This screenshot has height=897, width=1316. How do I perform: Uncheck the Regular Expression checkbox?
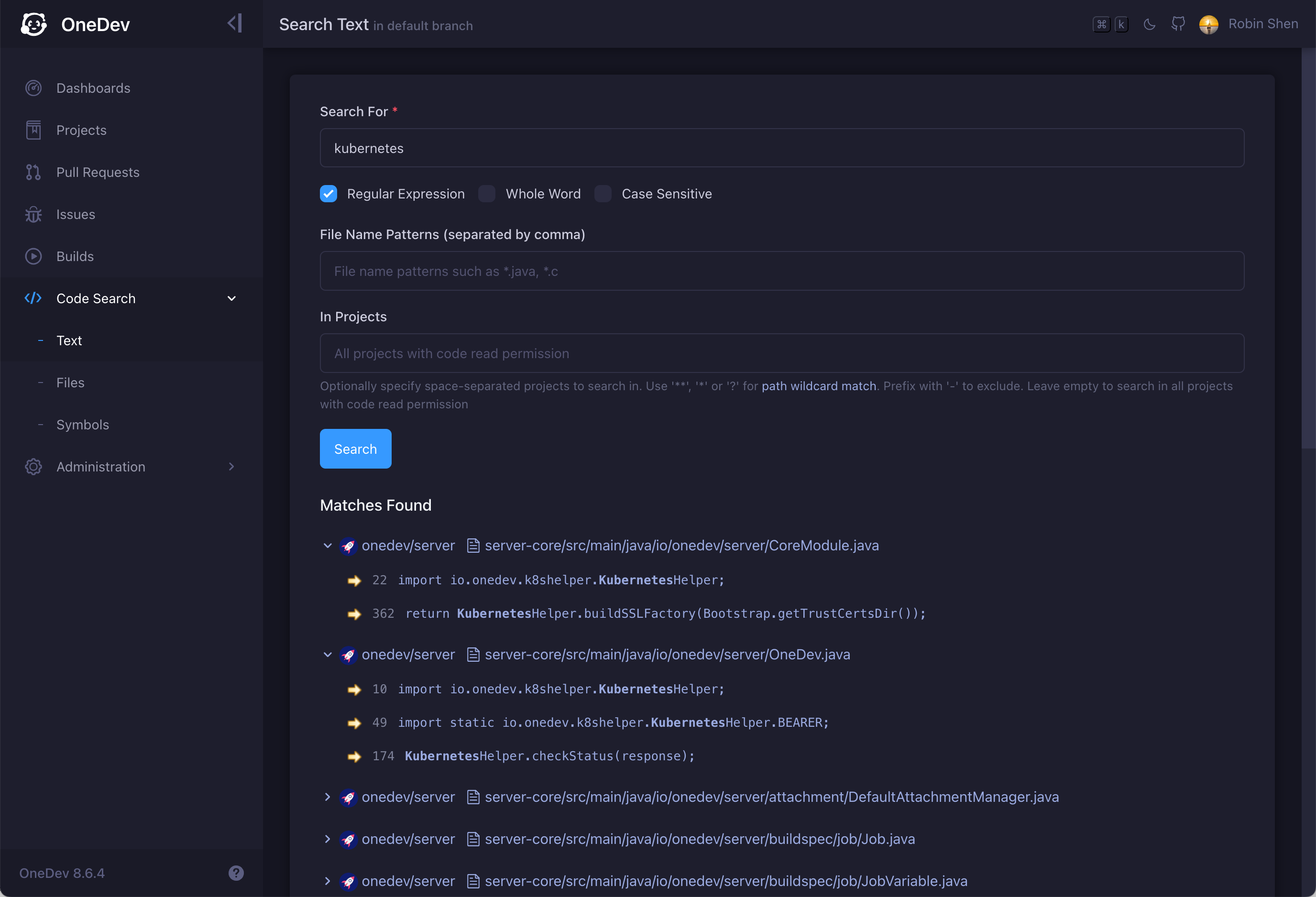click(329, 194)
